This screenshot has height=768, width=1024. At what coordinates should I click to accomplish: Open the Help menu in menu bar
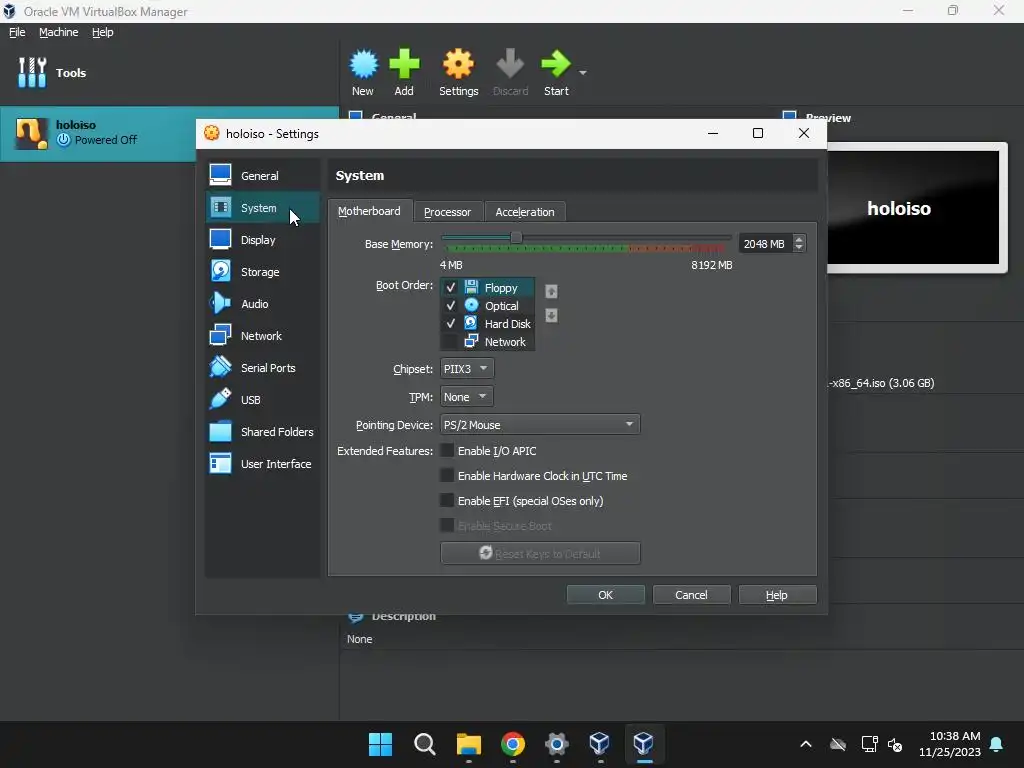tap(103, 32)
